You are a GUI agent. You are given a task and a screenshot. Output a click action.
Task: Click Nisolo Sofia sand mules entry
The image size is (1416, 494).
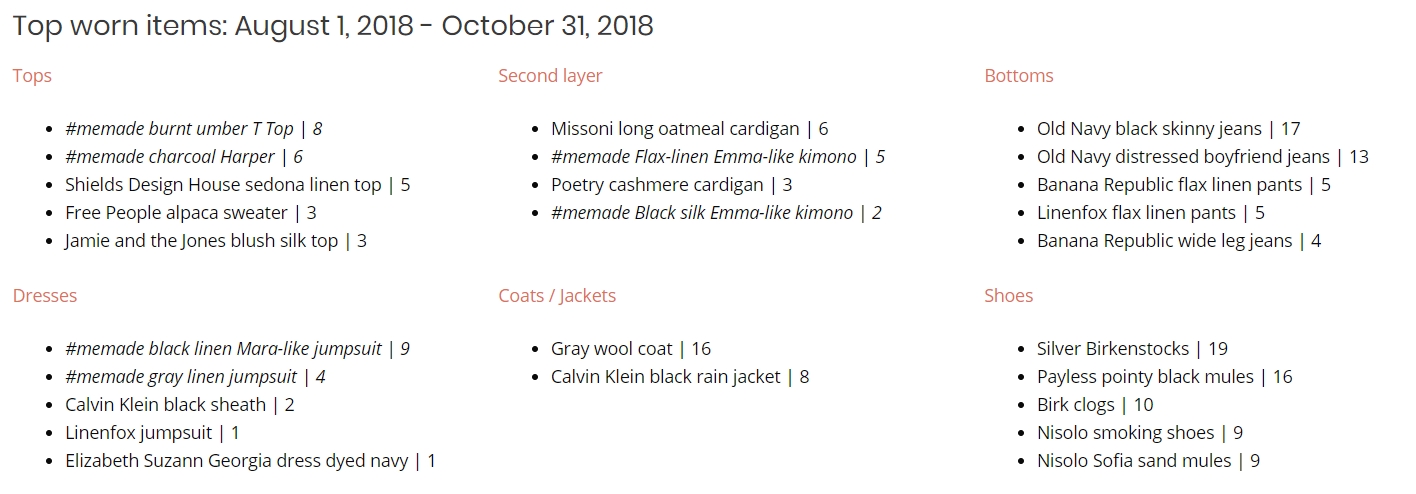click(x=1149, y=461)
